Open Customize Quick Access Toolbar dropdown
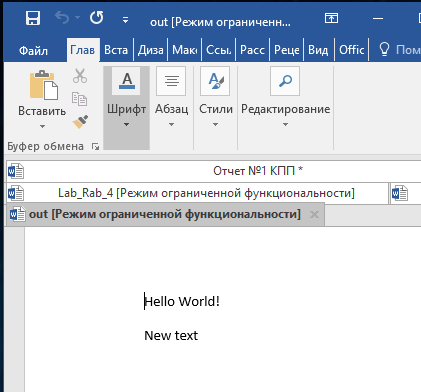The width and height of the screenshot is (421, 392). 125,20
